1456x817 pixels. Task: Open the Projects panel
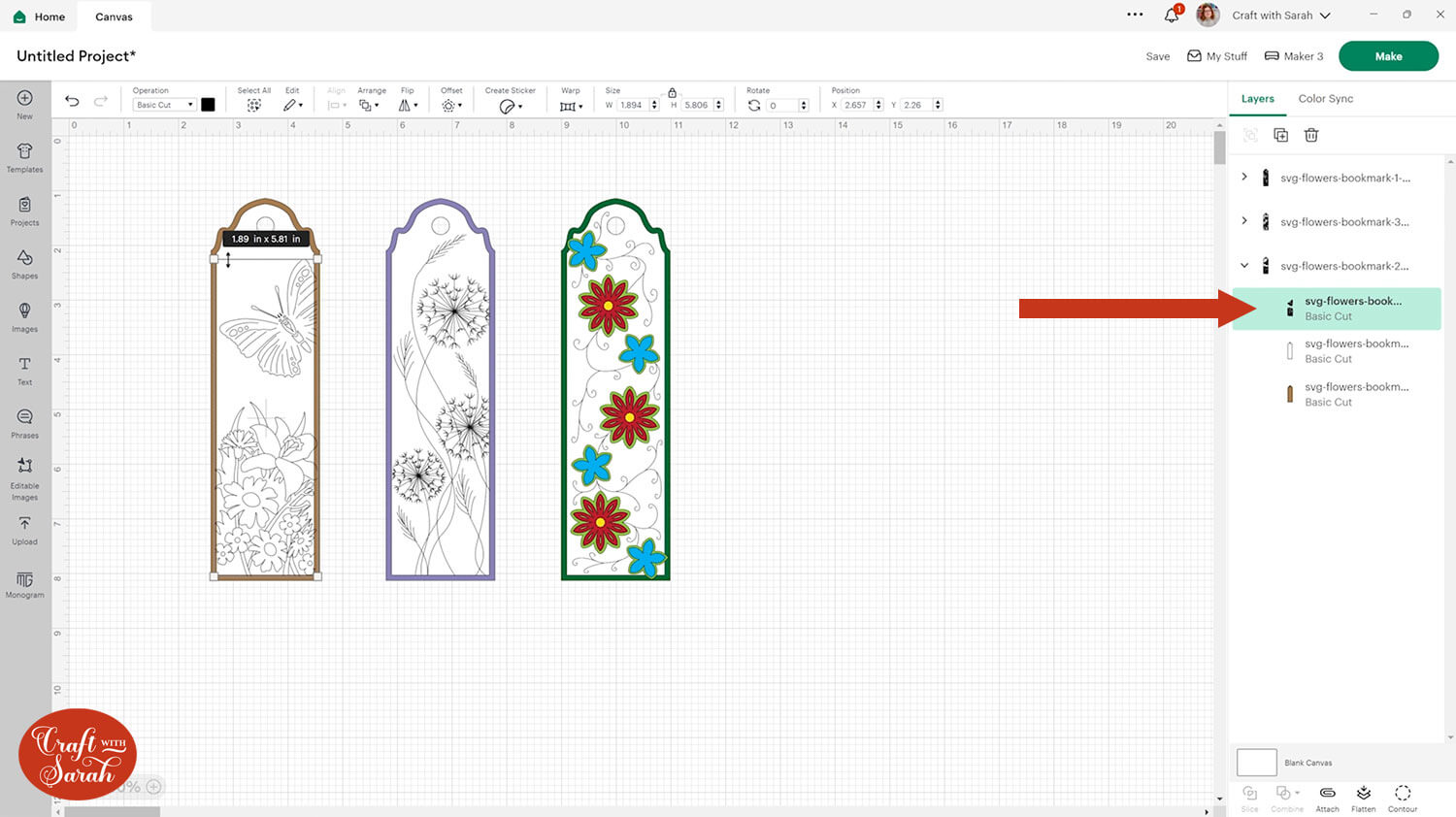coord(24,211)
